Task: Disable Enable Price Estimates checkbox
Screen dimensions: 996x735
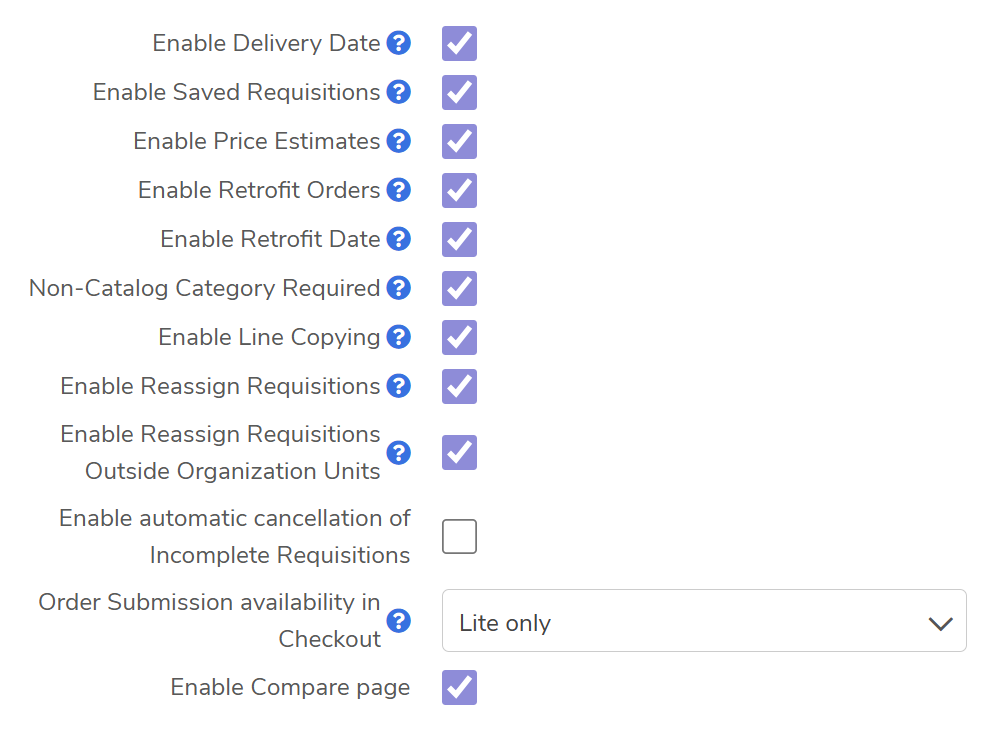Action: coord(459,141)
